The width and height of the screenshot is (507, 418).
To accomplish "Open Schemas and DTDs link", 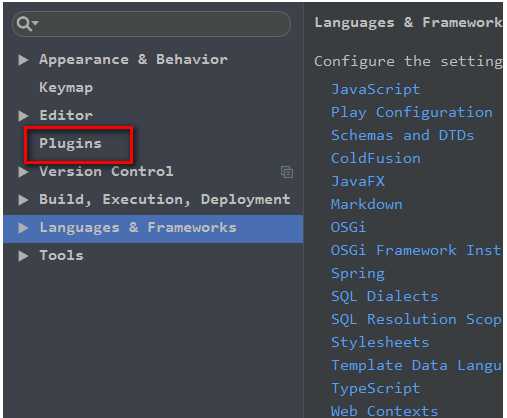I will tap(402, 135).
